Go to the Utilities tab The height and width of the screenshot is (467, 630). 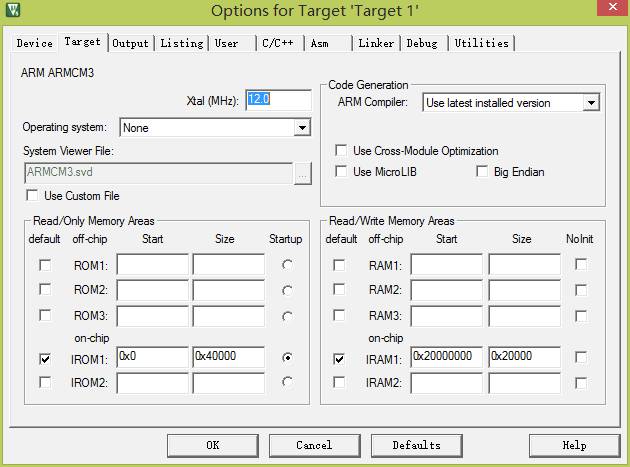pos(481,43)
